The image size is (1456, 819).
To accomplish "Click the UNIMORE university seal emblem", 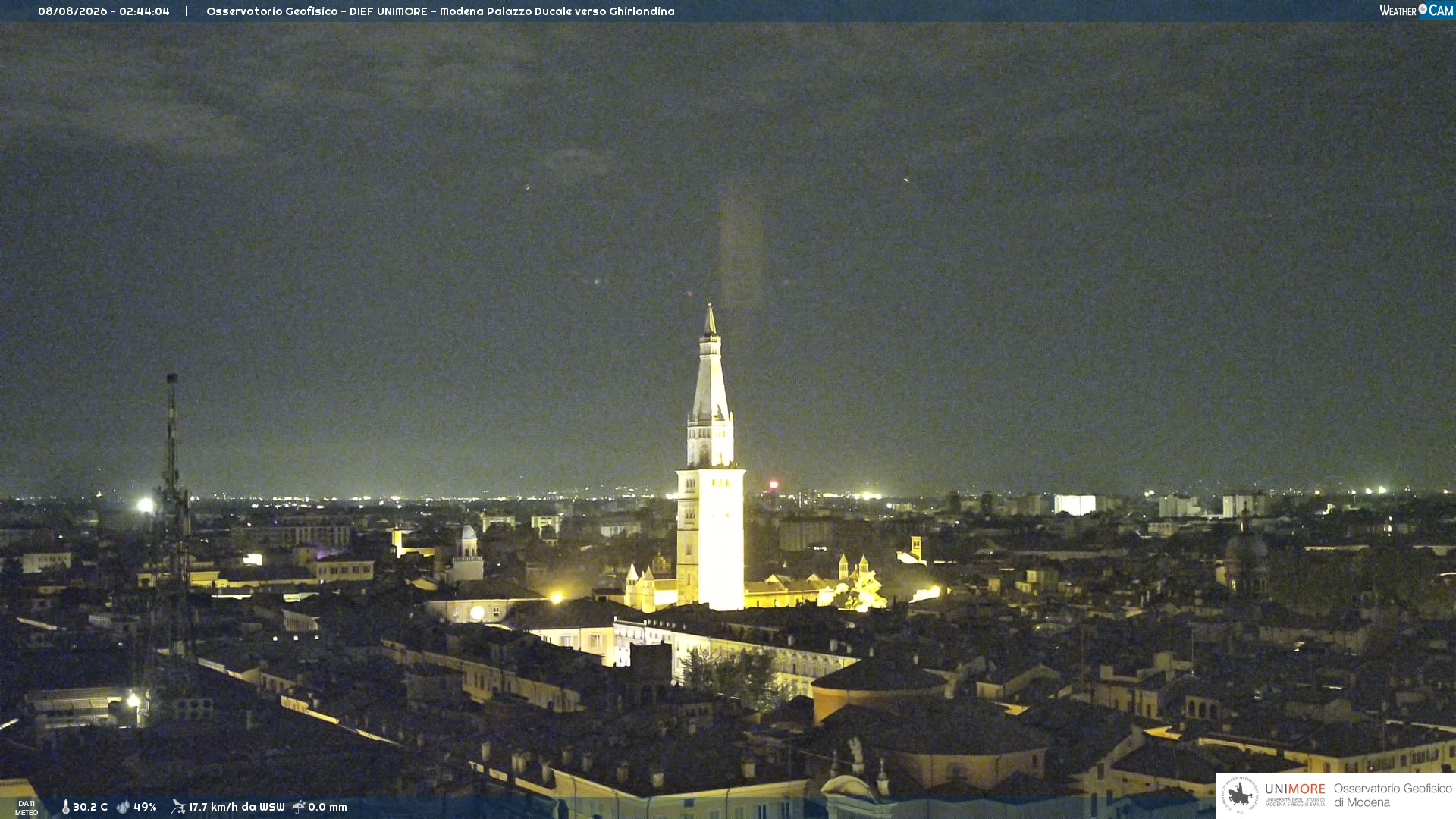I will pyautogui.click(x=1239, y=795).
